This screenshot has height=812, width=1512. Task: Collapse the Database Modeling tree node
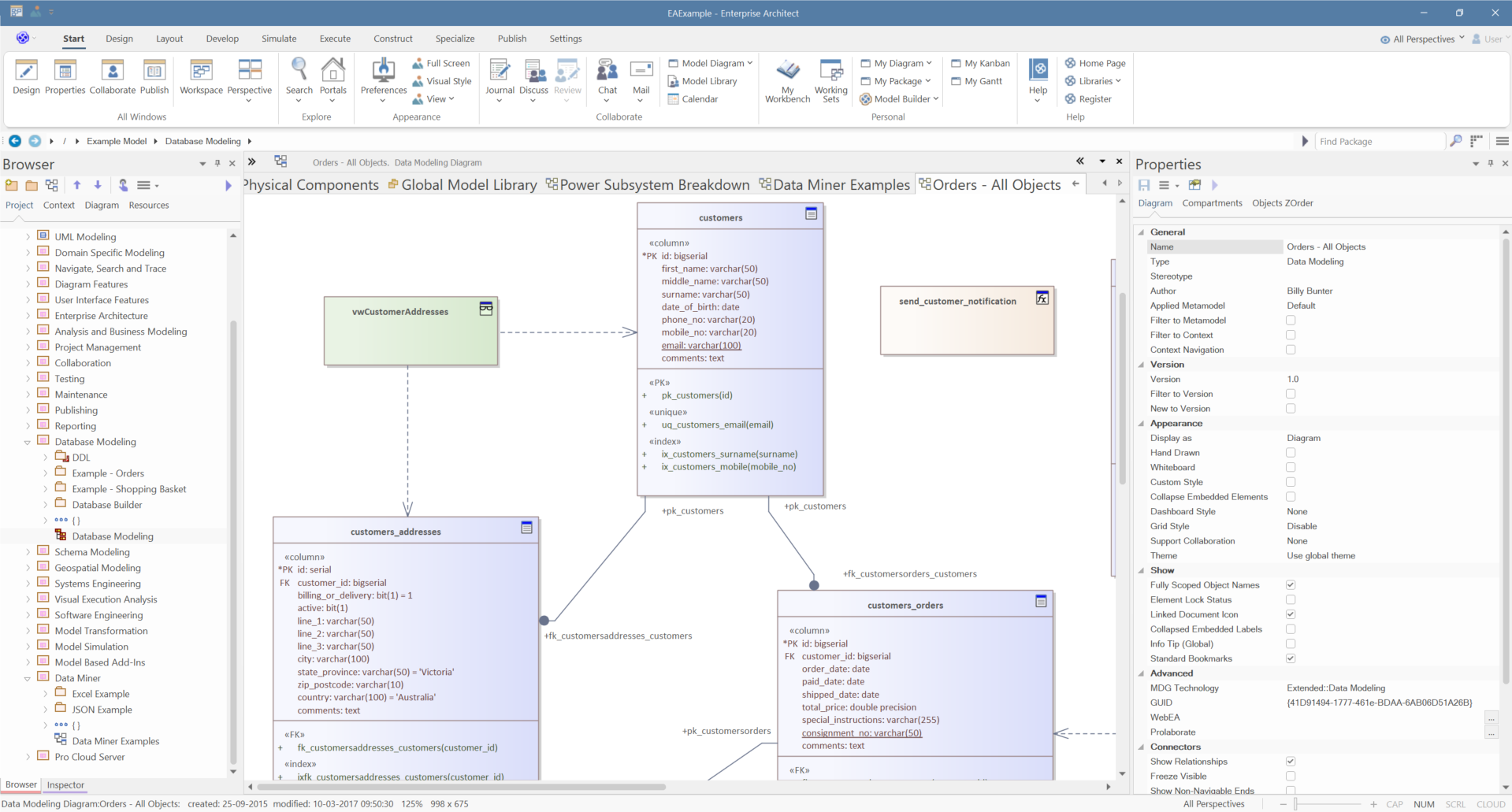(x=28, y=442)
